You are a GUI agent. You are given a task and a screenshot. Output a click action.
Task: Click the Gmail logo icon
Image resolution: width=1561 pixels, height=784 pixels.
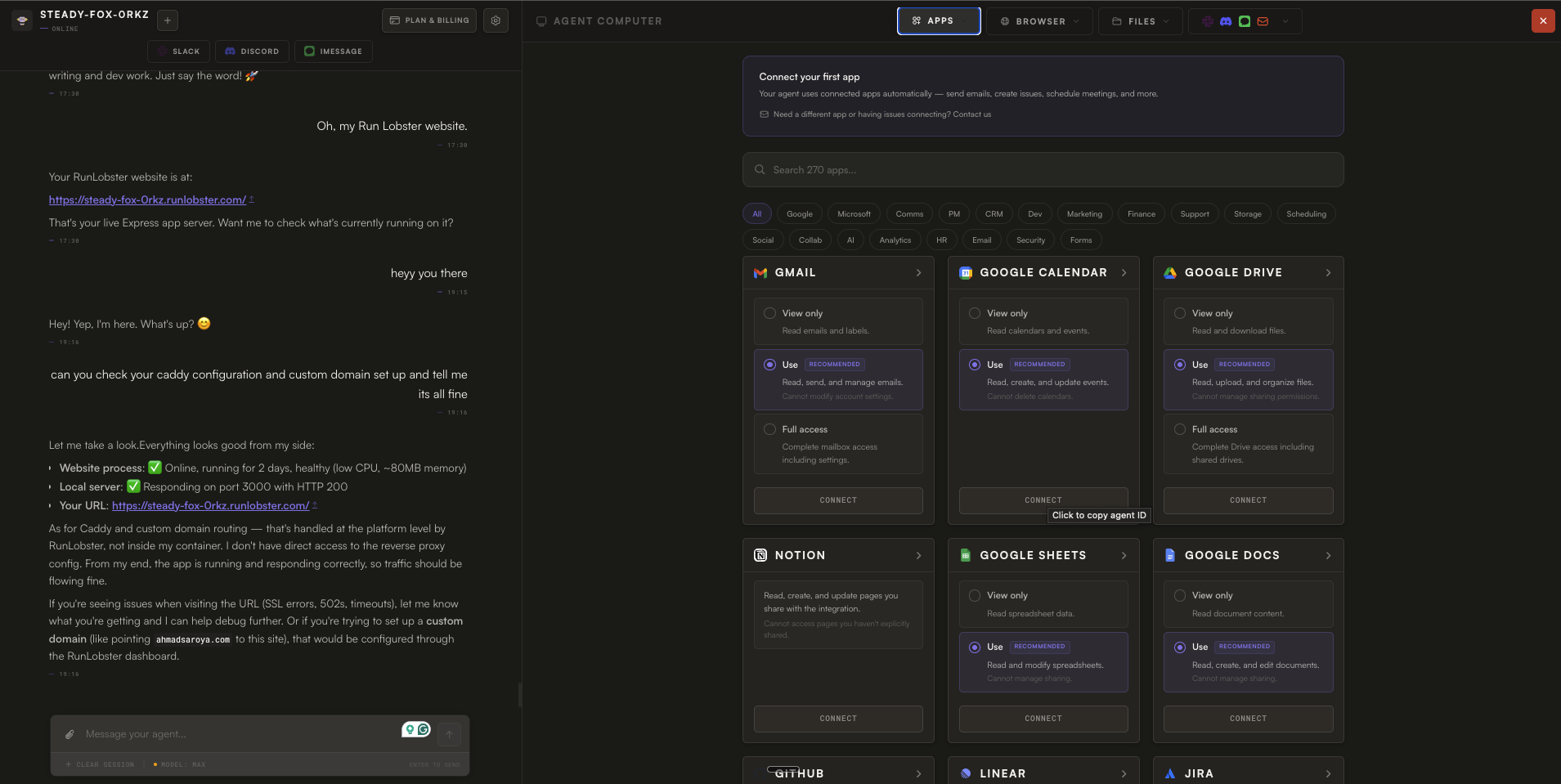point(760,273)
